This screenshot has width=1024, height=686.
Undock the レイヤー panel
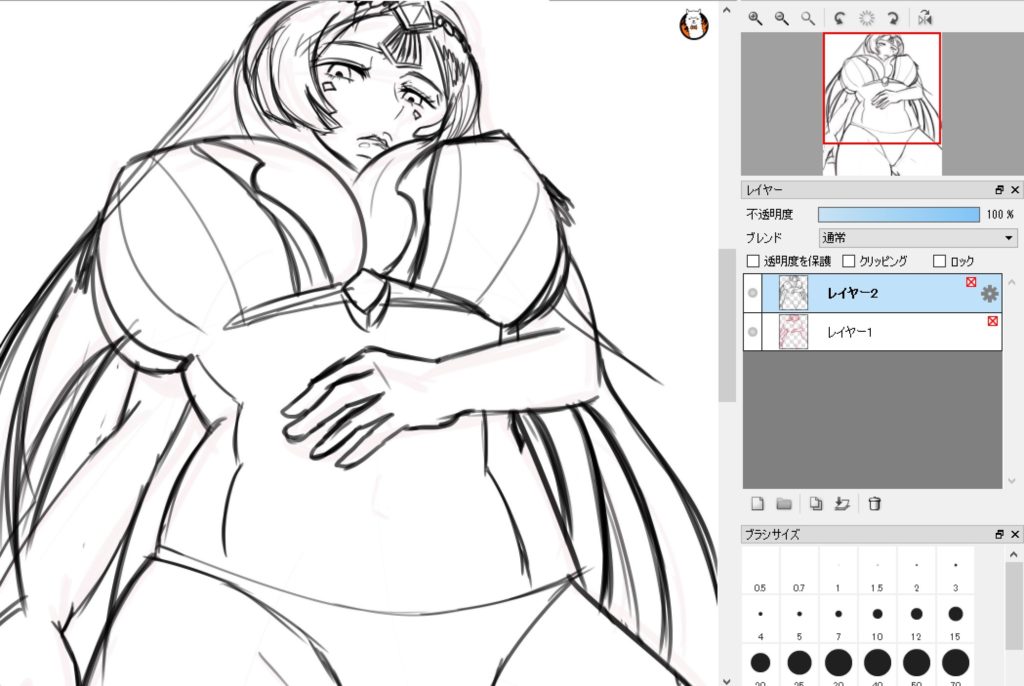(x=999, y=190)
